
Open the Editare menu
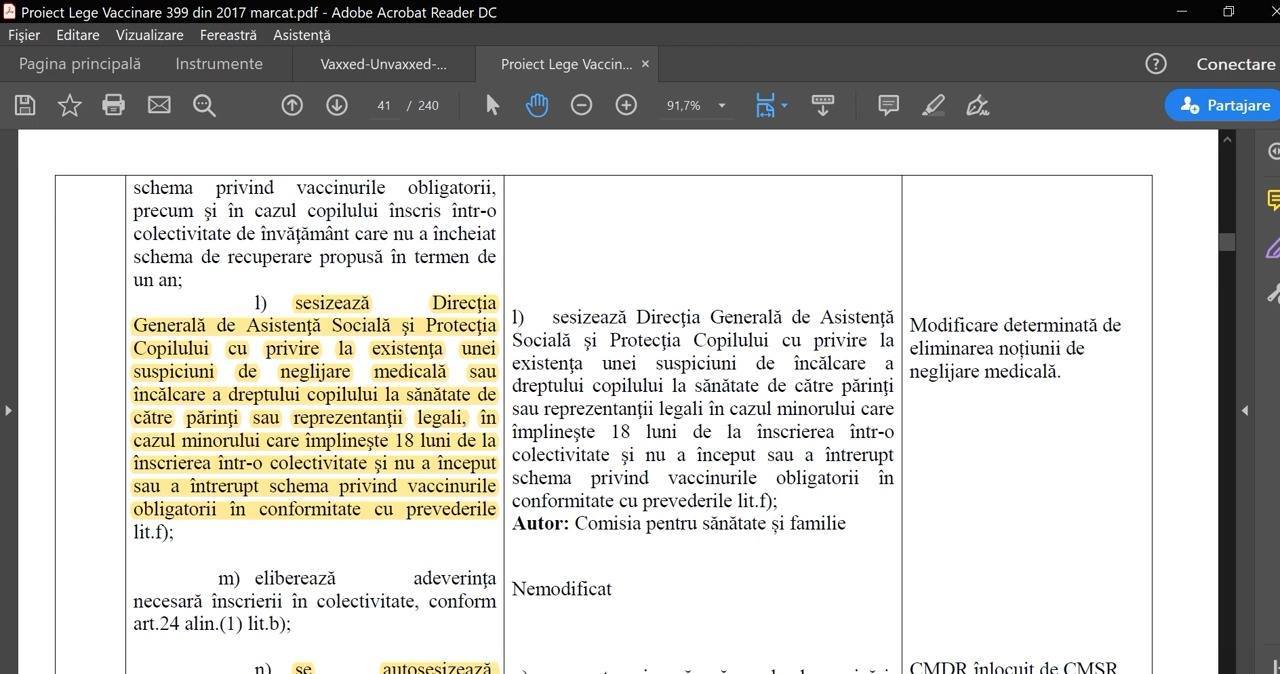click(x=78, y=35)
